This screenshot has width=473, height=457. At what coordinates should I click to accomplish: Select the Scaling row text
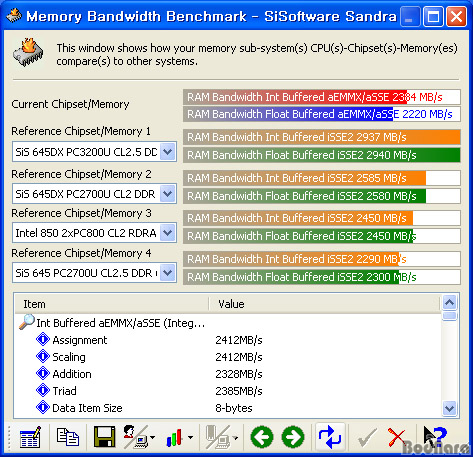click(69, 357)
